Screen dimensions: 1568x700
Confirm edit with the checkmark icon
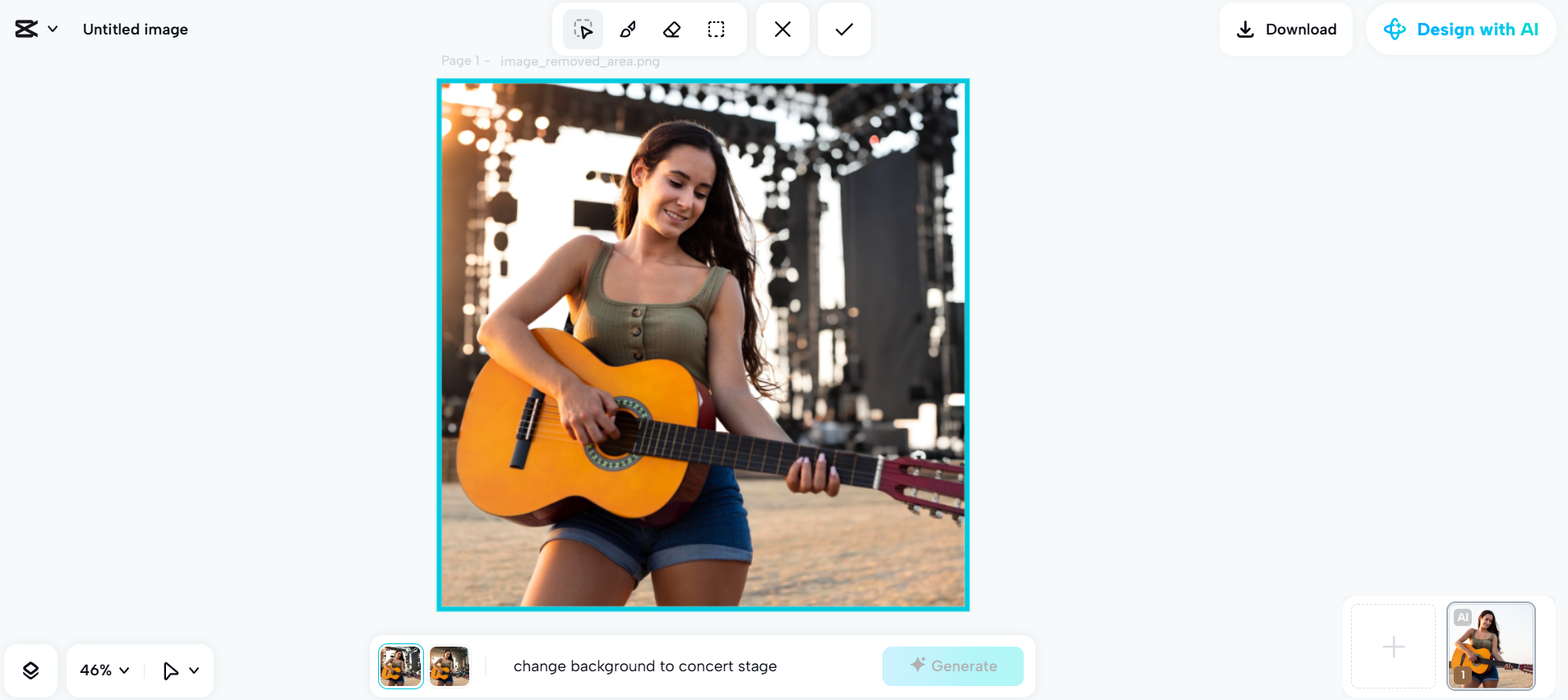click(x=844, y=30)
